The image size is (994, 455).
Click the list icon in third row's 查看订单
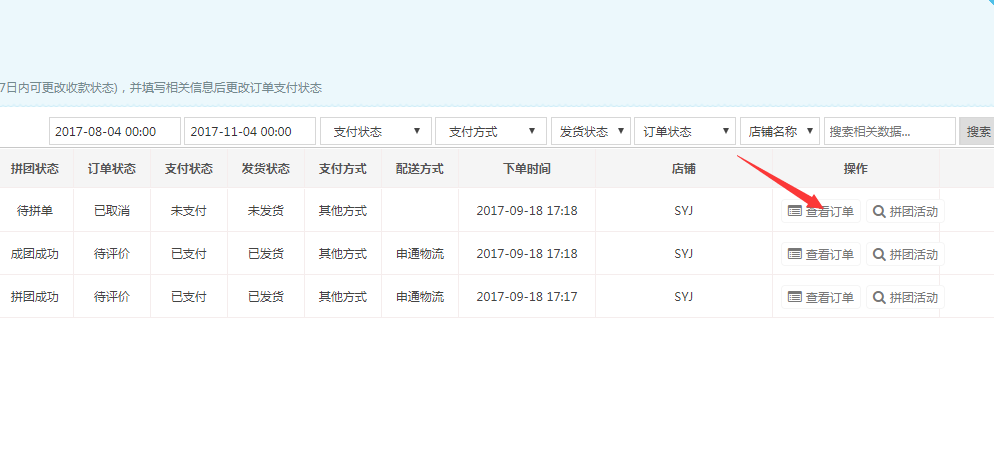pos(795,297)
